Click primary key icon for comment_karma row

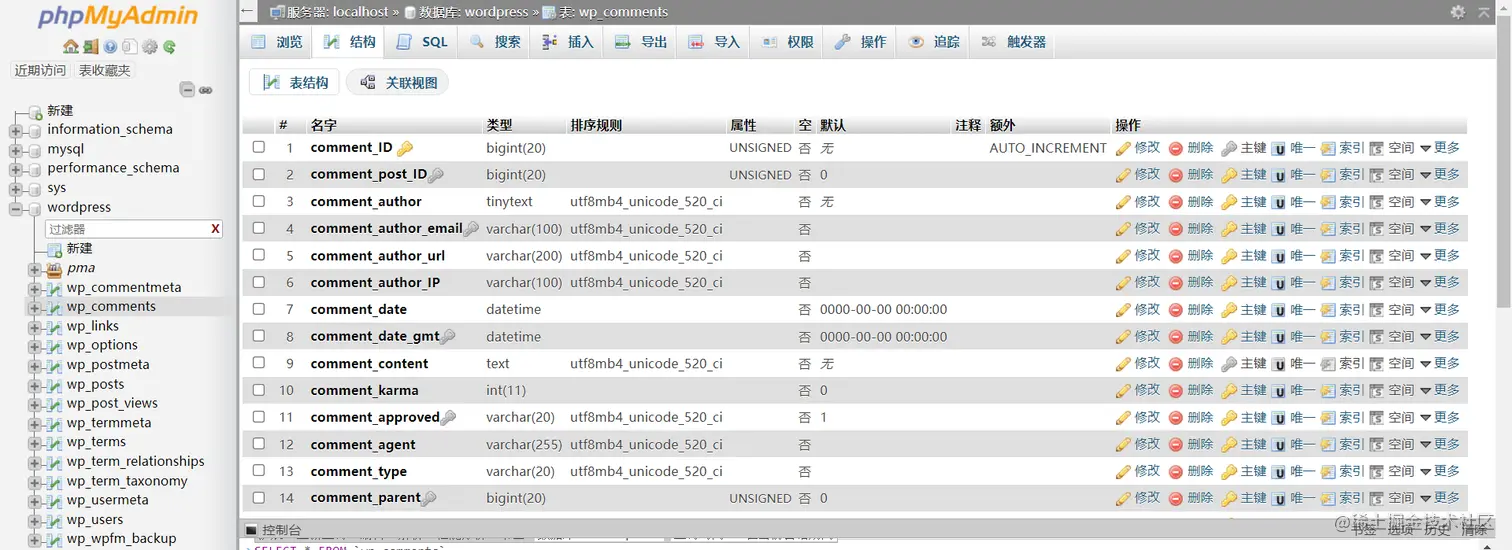pyautogui.click(x=1229, y=391)
